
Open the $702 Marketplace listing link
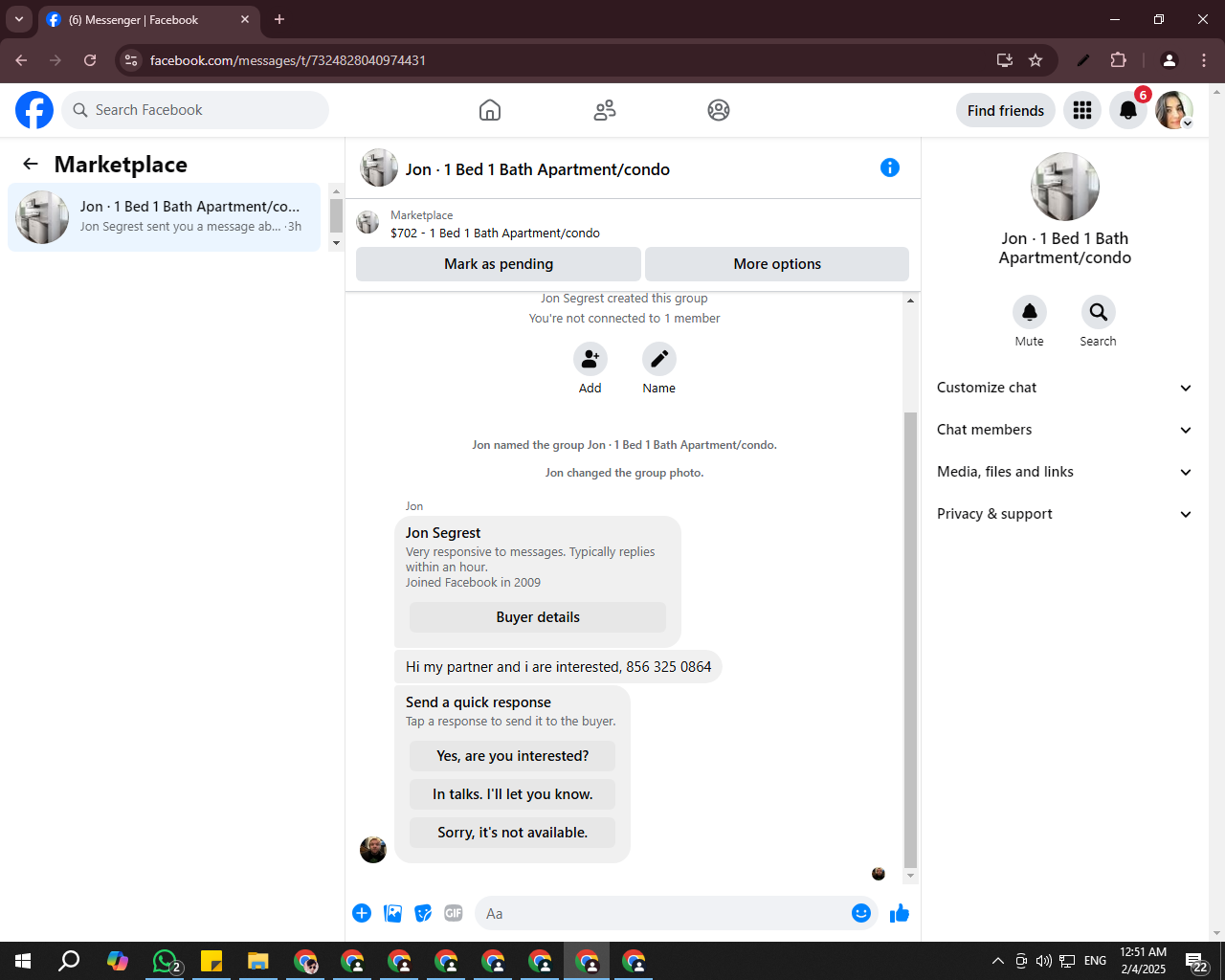[x=495, y=233]
